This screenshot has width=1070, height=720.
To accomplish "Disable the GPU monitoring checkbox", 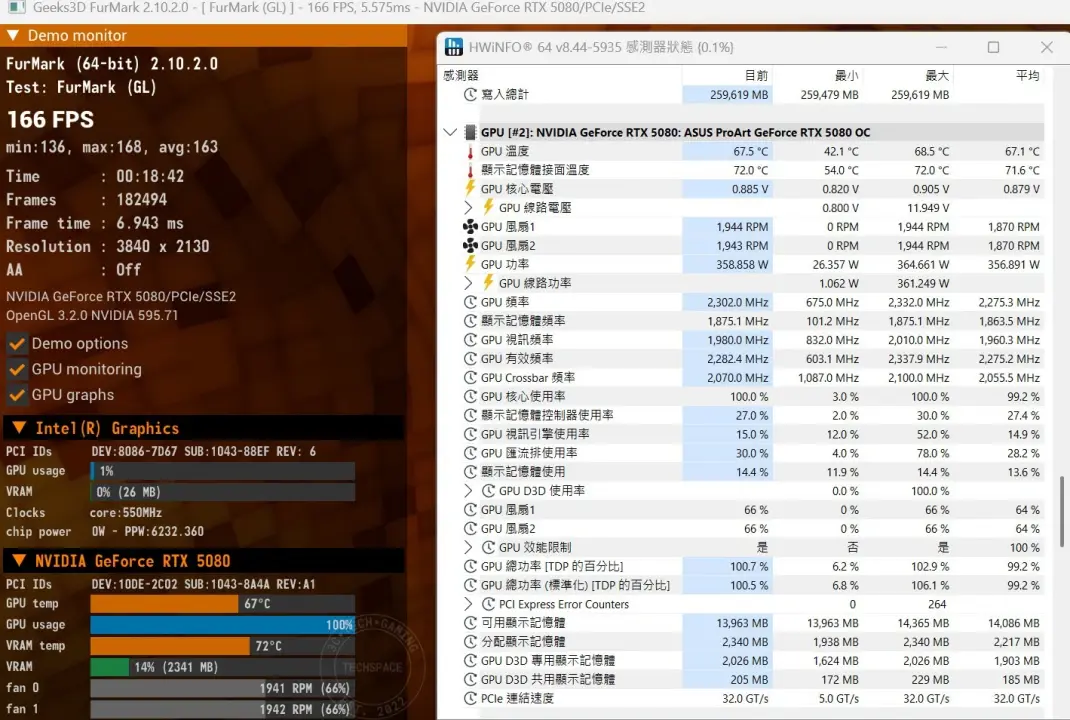I will [17, 369].
